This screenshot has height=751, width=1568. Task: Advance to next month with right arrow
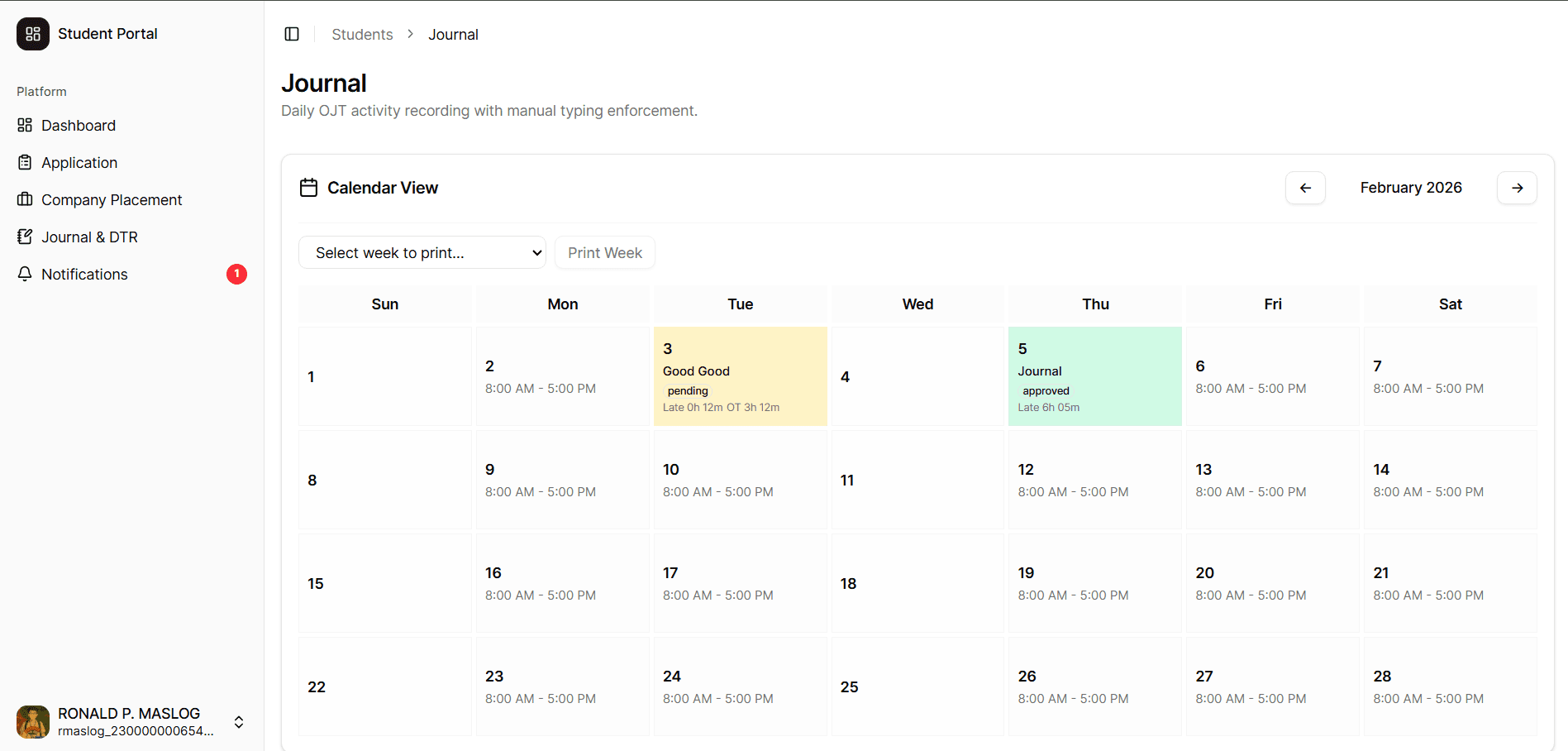click(x=1517, y=188)
